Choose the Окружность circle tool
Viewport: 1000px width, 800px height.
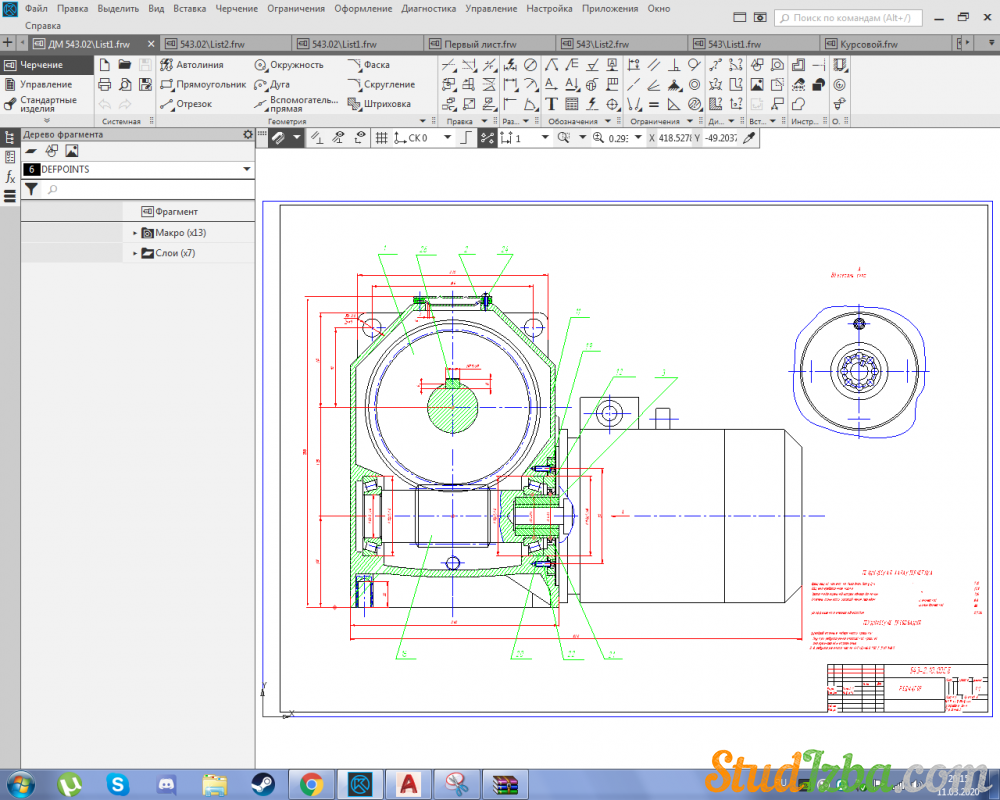pyautogui.click(x=288, y=65)
